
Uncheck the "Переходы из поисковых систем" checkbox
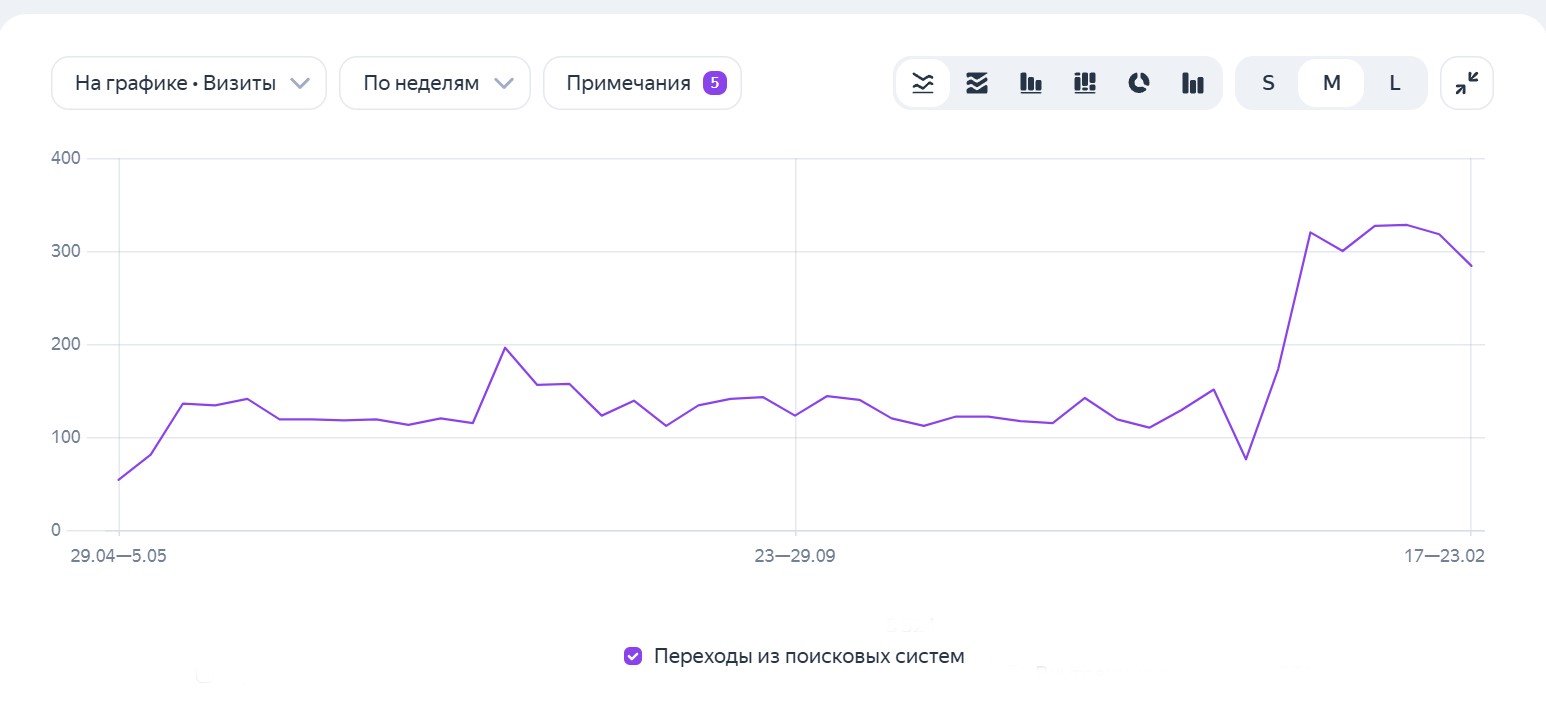pos(633,656)
